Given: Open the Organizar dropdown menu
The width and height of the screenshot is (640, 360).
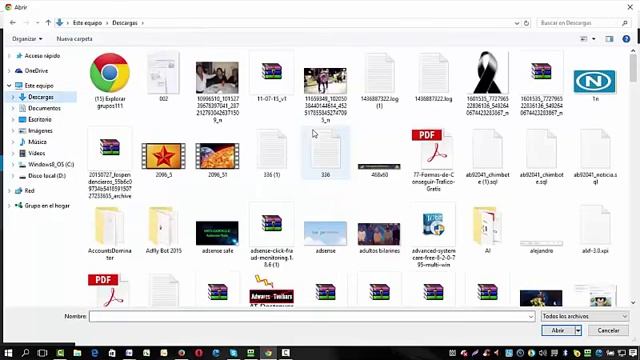Looking at the screenshot, I should pos(27,39).
